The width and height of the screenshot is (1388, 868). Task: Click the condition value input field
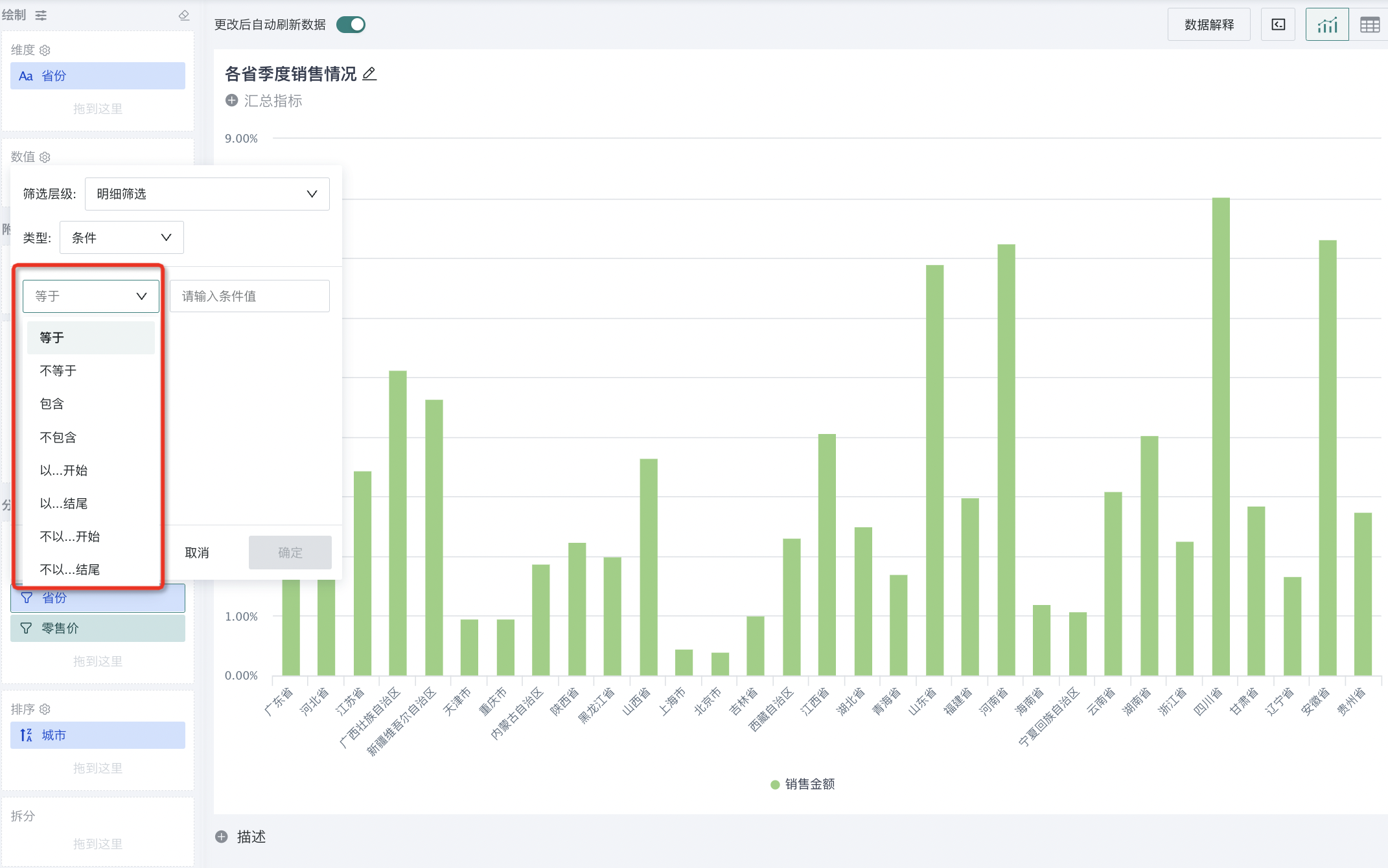249,296
